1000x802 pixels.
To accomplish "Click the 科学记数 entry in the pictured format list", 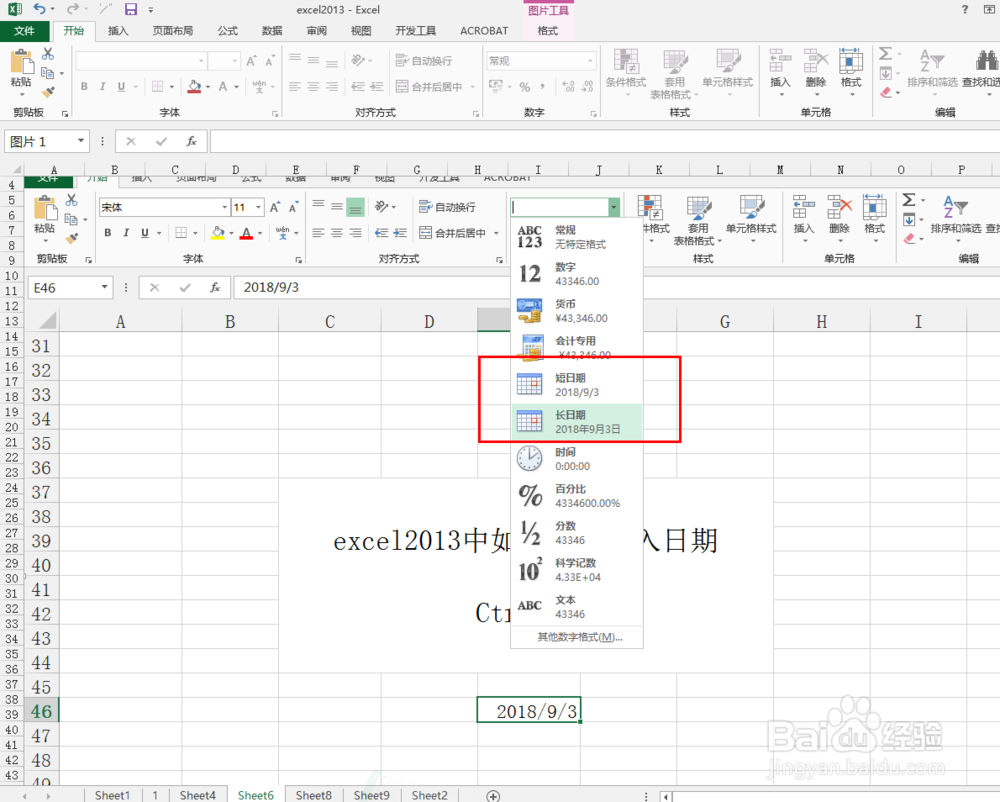I will (x=577, y=570).
